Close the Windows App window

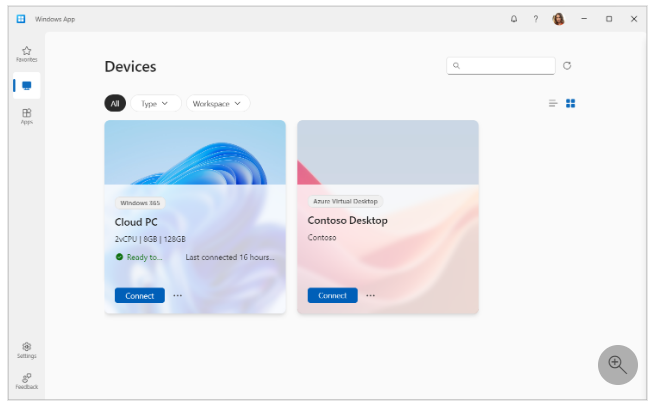(634, 19)
